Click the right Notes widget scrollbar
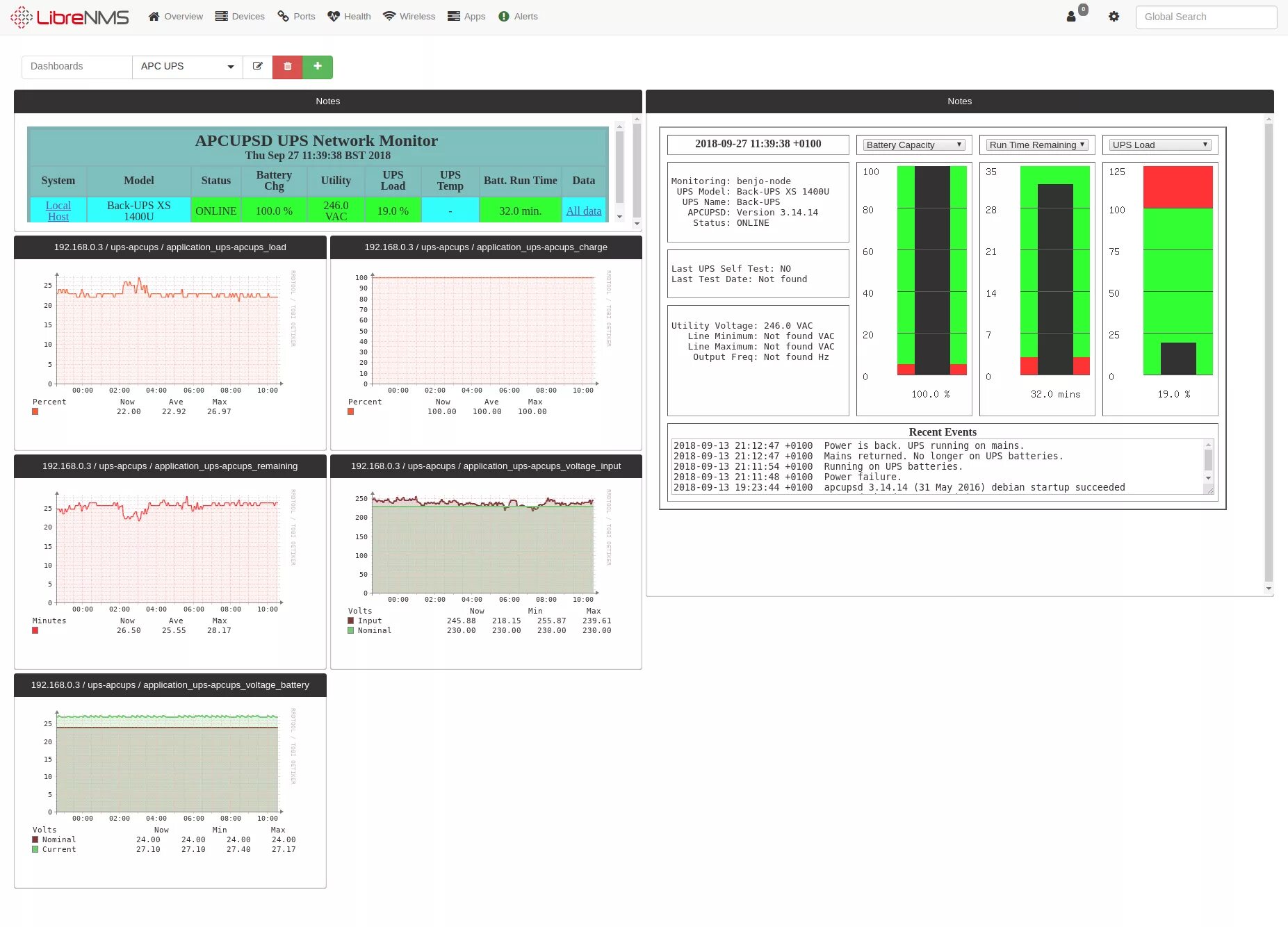The image size is (1288, 927). pyautogui.click(x=1269, y=354)
